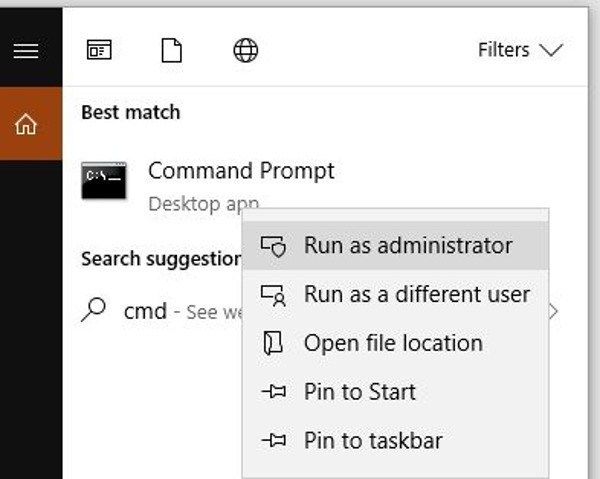Select Open file location

pyautogui.click(x=396, y=343)
